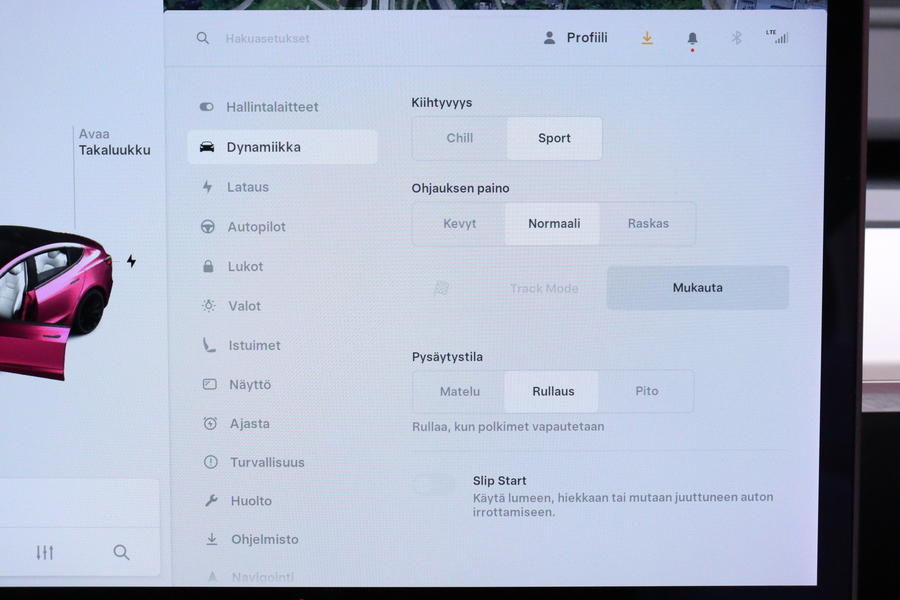
Task: Click the charging bolt icon beside car
Action: click(131, 261)
